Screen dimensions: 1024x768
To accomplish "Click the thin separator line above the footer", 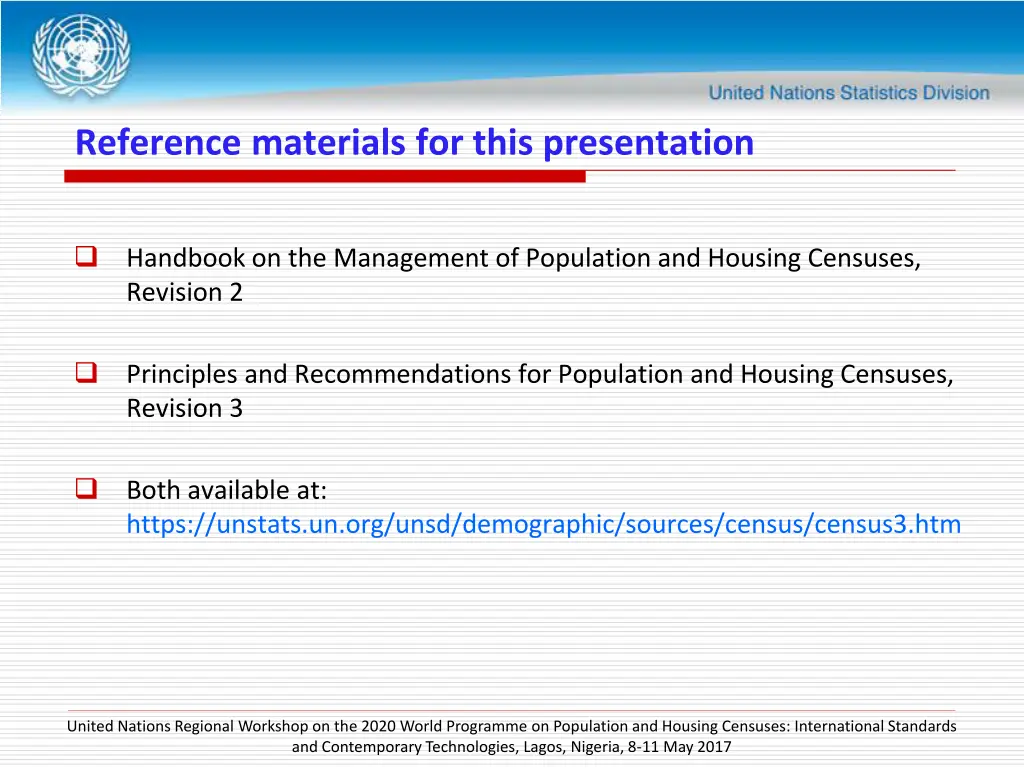I will click(x=512, y=710).
